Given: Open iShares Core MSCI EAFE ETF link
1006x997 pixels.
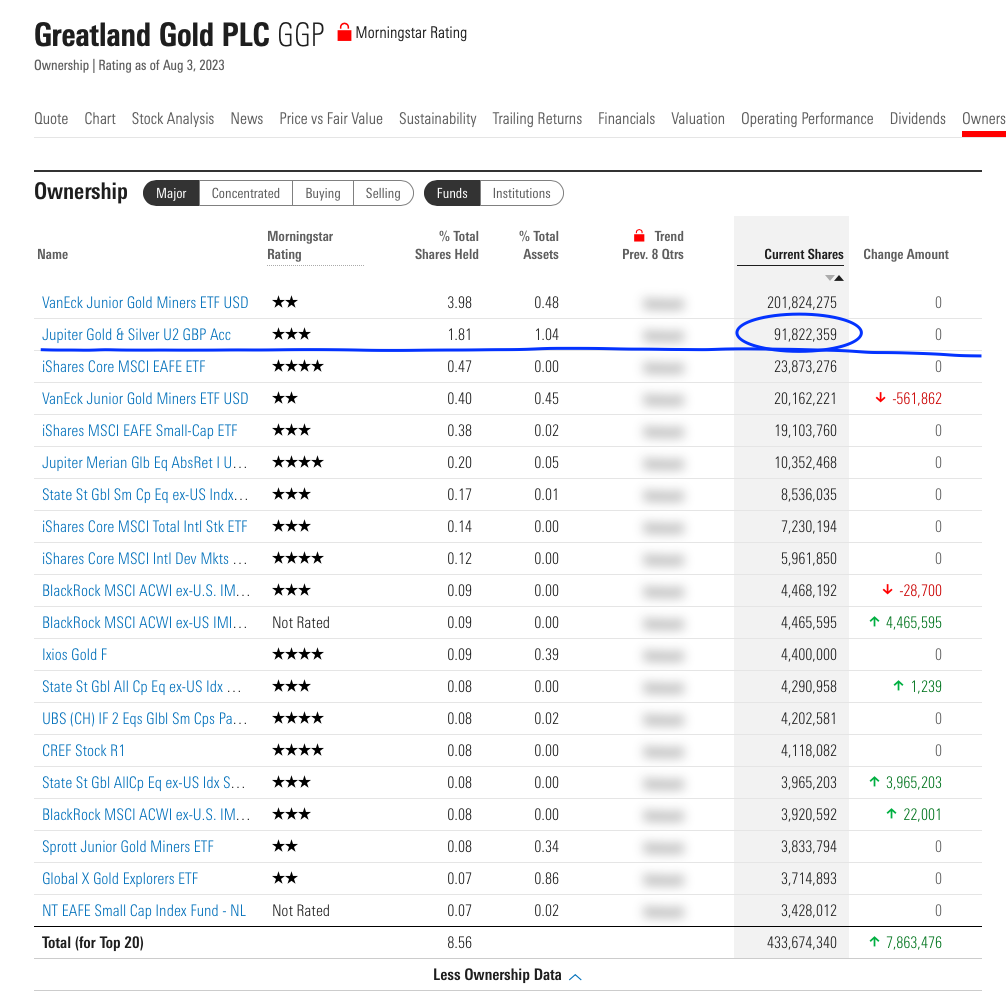Looking at the screenshot, I should pyautogui.click(x=124, y=366).
